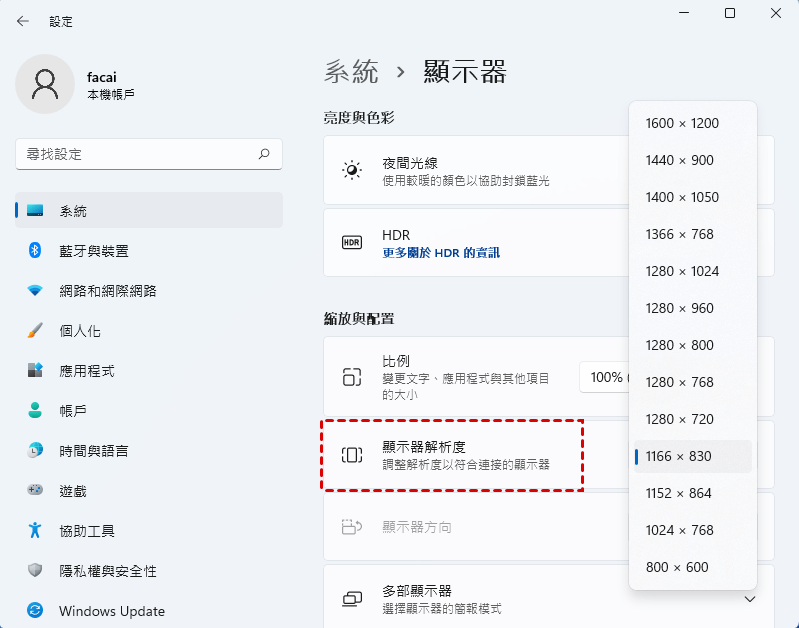Click 系統 in the breadcrumb header
Viewport: 799px width, 628px height.
pyautogui.click(x=351, y=72)
